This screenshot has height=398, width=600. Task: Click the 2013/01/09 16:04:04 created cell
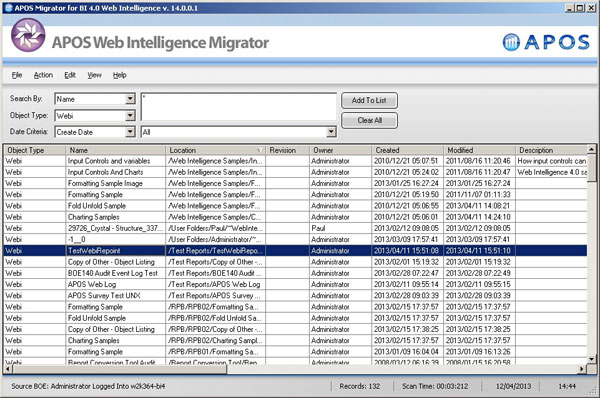point(408,352)
